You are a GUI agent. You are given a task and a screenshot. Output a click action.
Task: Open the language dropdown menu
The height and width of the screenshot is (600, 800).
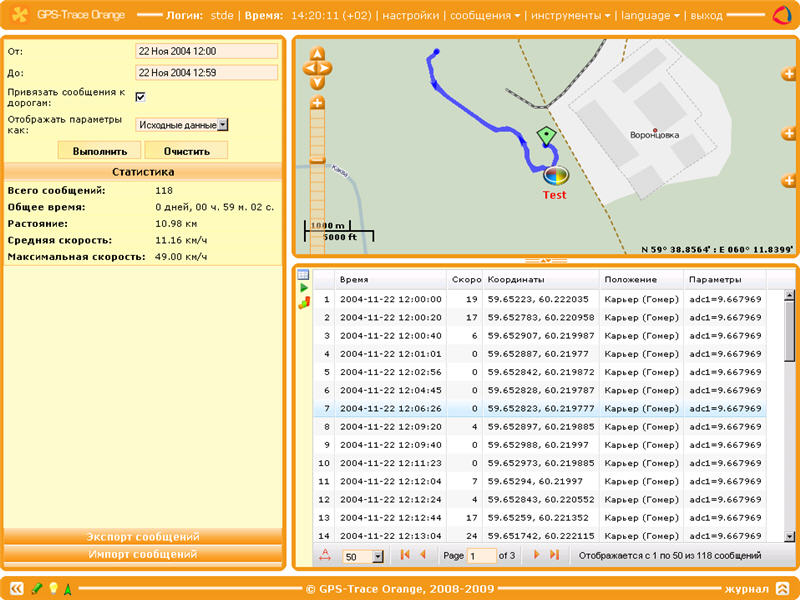point(650,16)
